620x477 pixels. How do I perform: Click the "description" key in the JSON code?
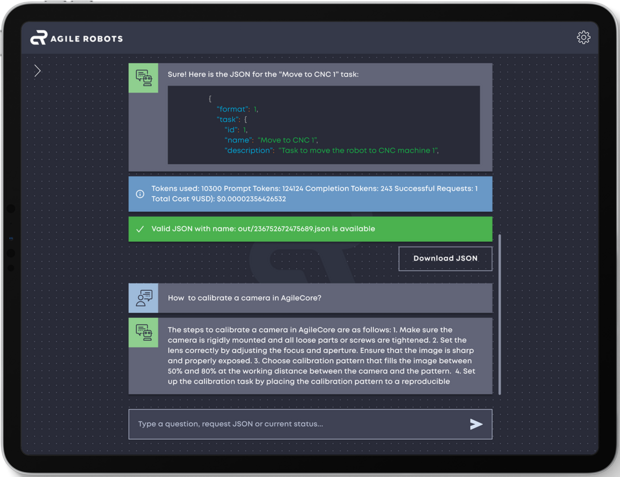pos(249,151)
